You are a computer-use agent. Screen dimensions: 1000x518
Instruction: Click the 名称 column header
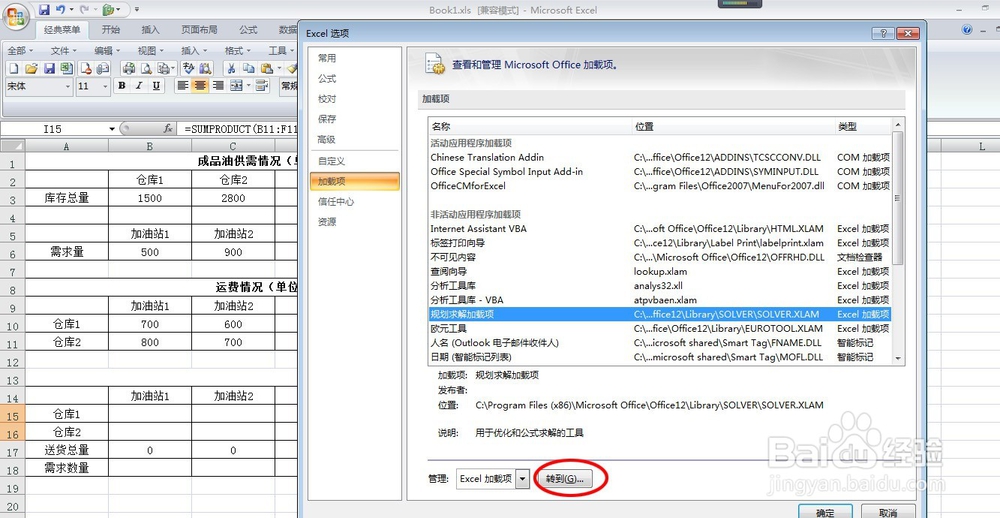[x=530, y=127]
